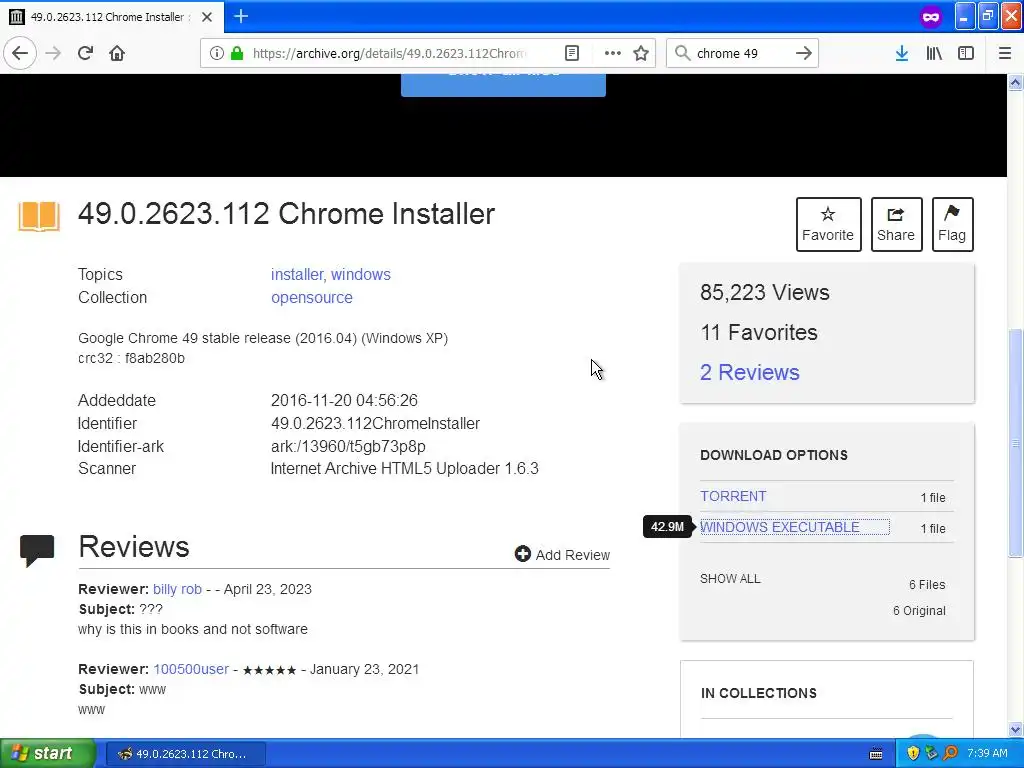Click the private browsing mask icon

tap(931, 17)
